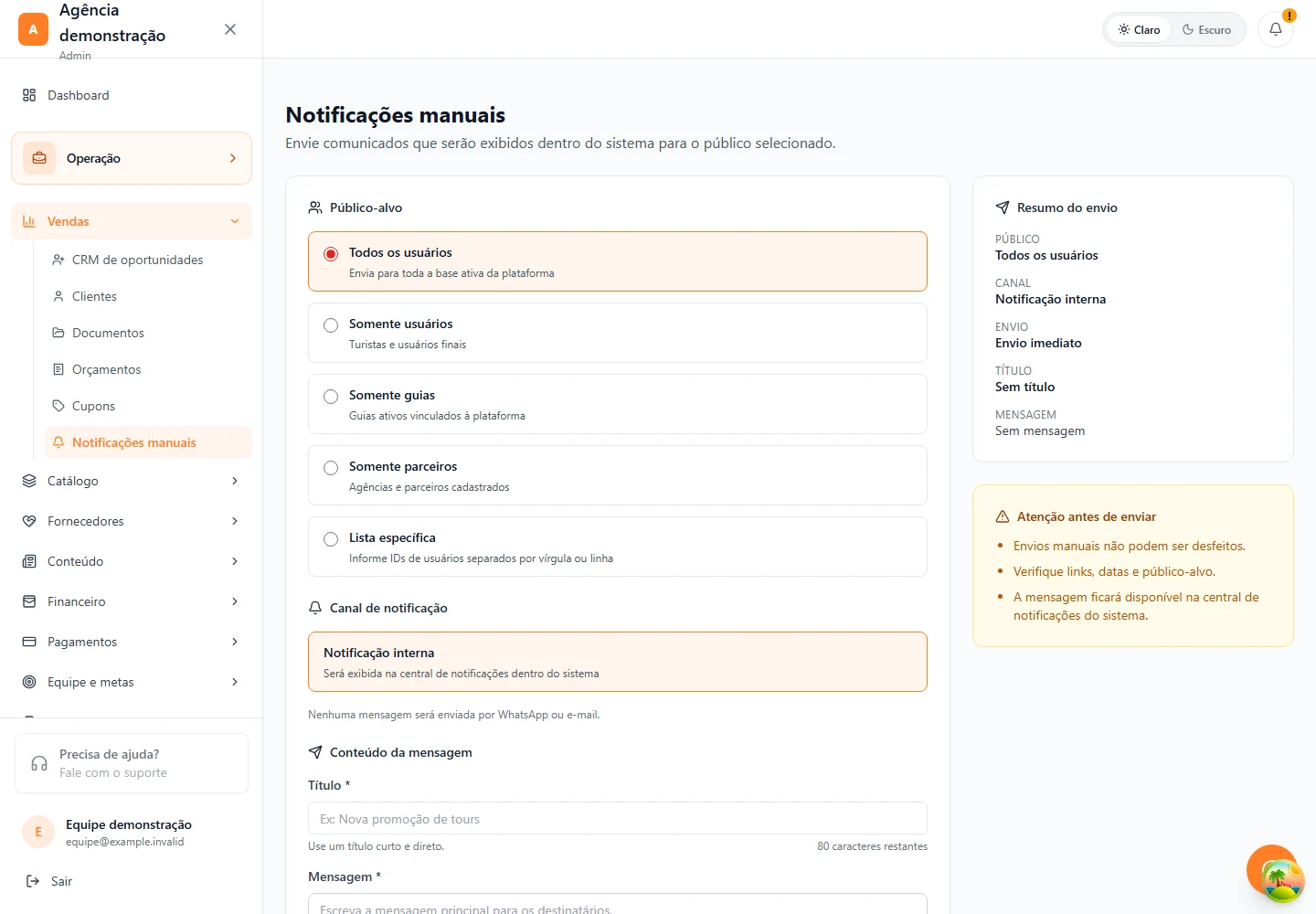
Task: Click the Financeiro ledger icon
Action: tap(29, 601)
